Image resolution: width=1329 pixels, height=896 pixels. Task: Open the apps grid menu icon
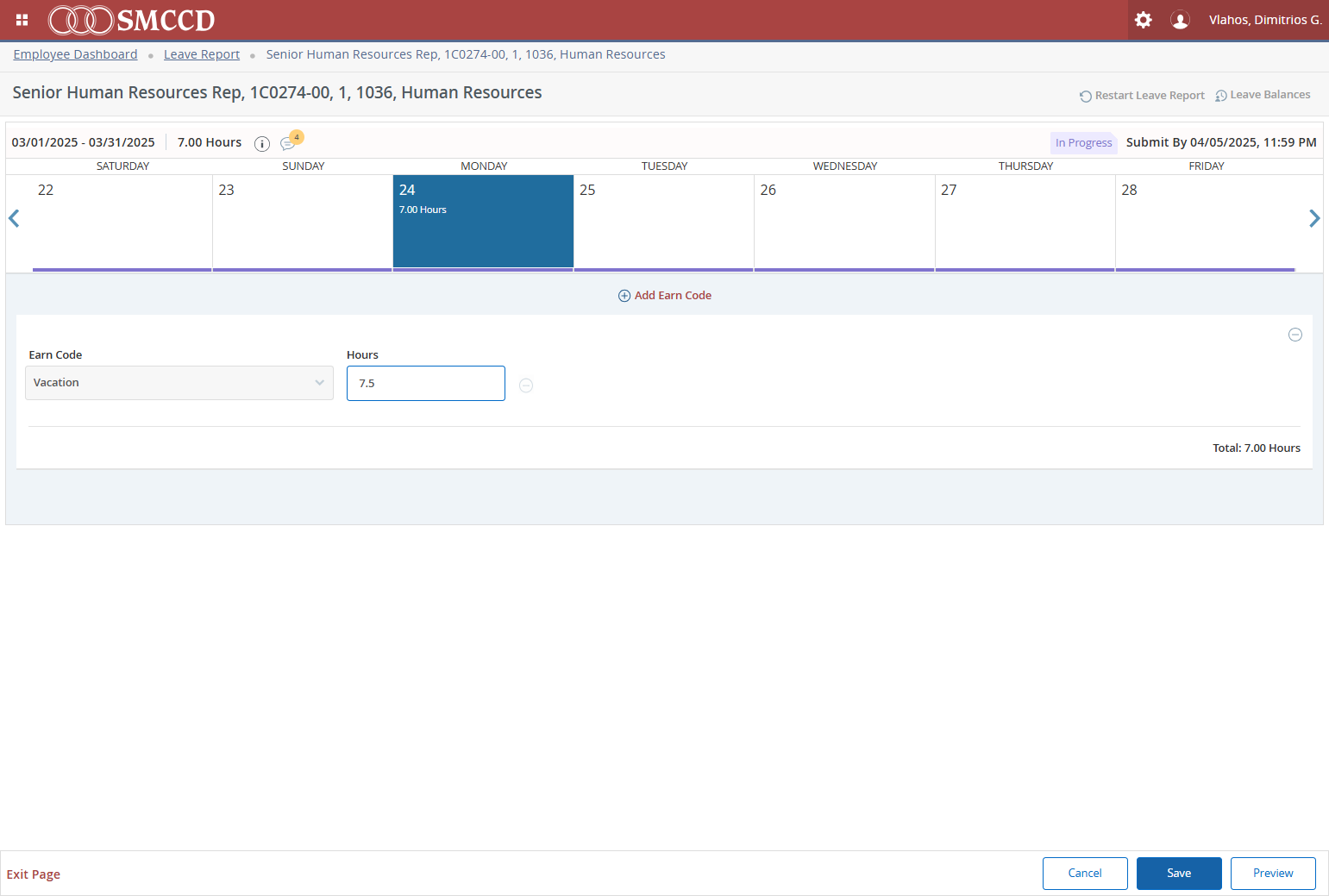coord(22,20)
